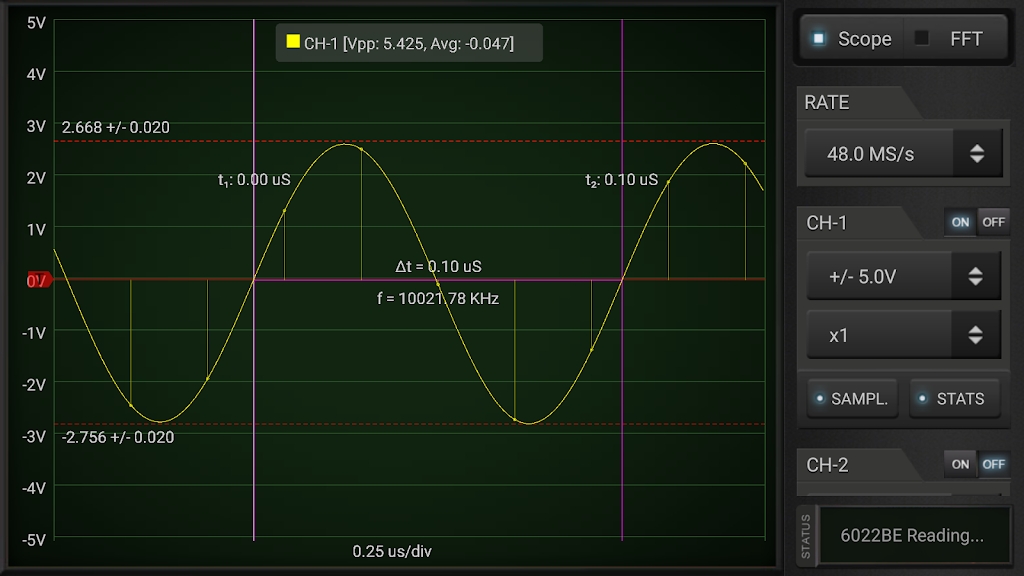This screenshot has height=576, width=1024.
Task: Expand the +/- 5.0V range selector arrows
Action: (x=976, y=276)
